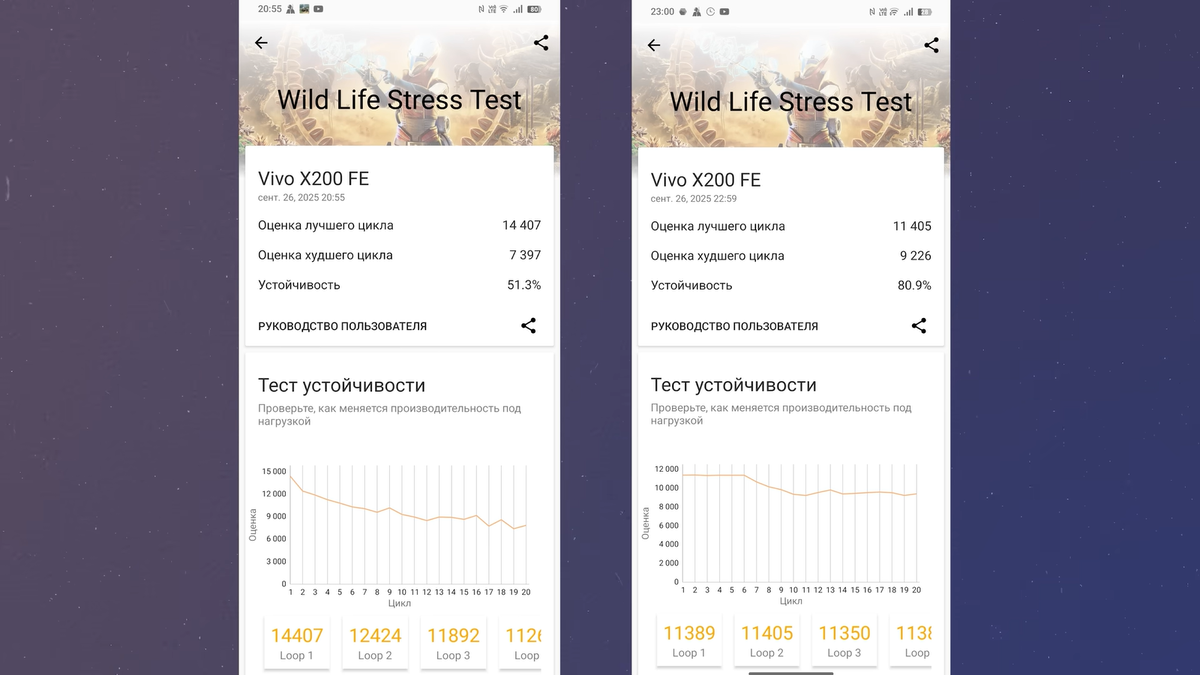The image size is (1200, 675).
Task: Tap best loop score 14 407
Action: point(521,225)
